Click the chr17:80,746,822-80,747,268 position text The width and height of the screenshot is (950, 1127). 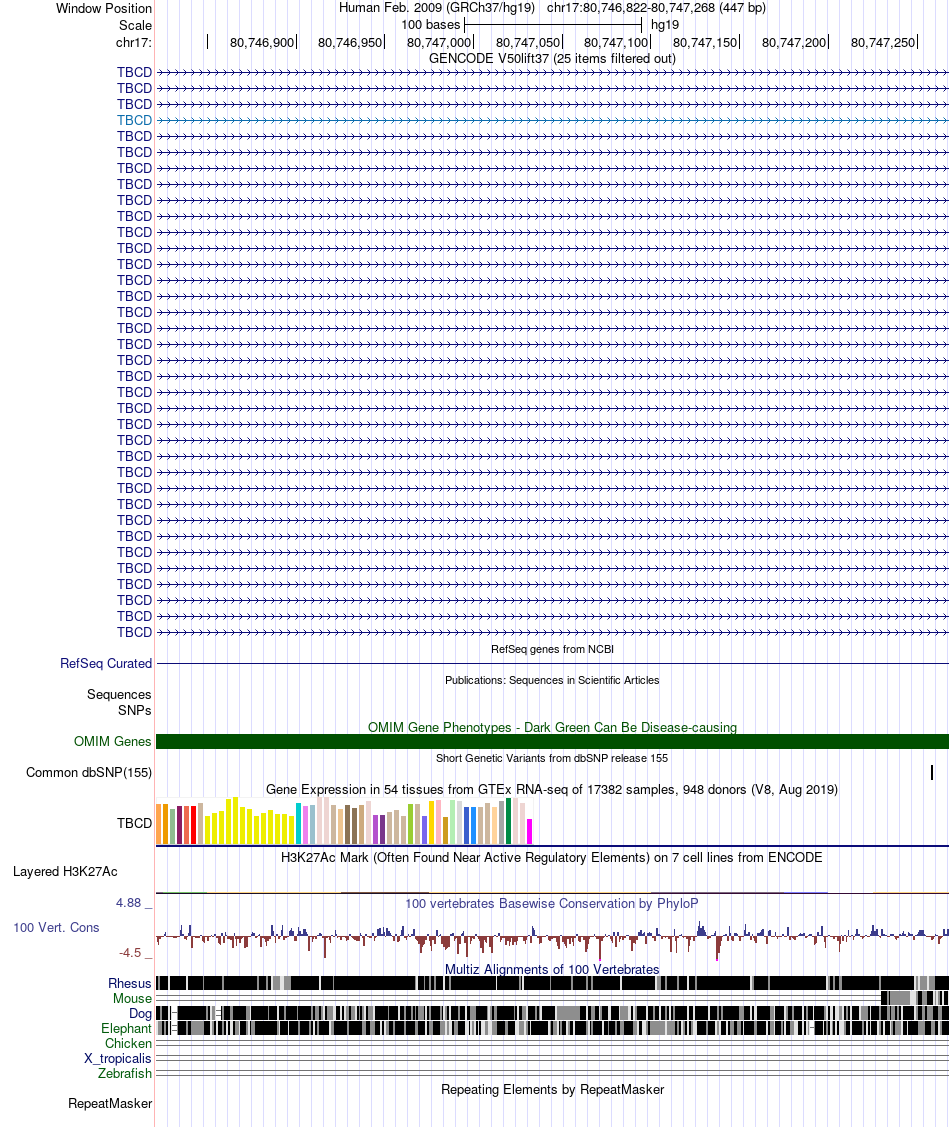[656, 8]
